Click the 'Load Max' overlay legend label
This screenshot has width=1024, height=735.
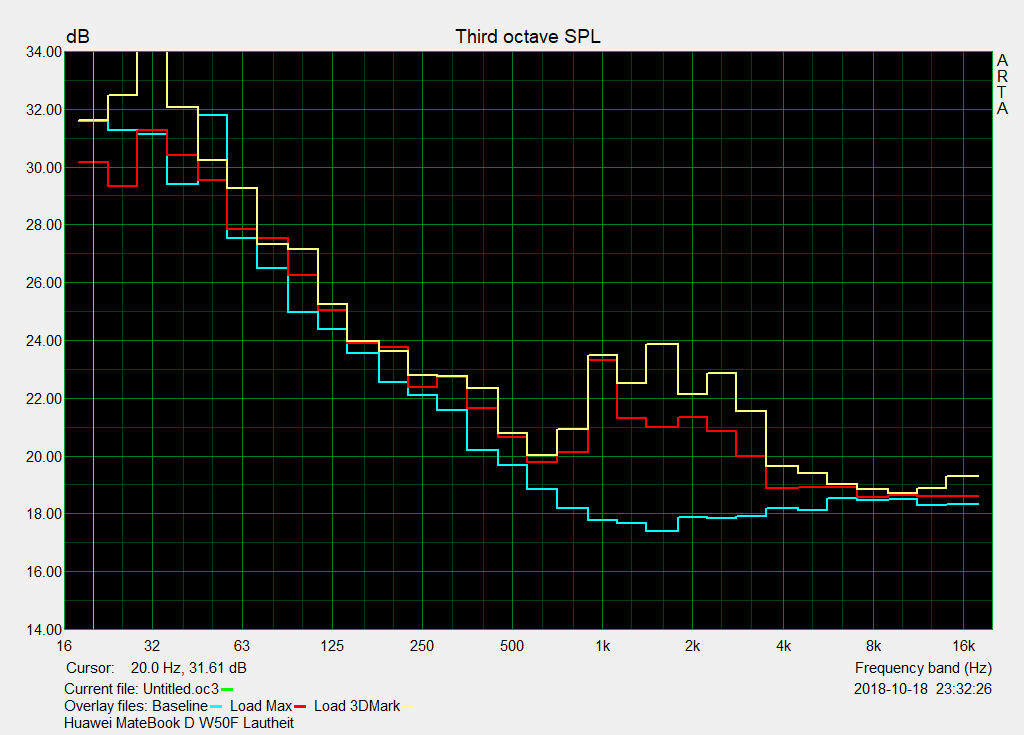(x=261, y=706)
